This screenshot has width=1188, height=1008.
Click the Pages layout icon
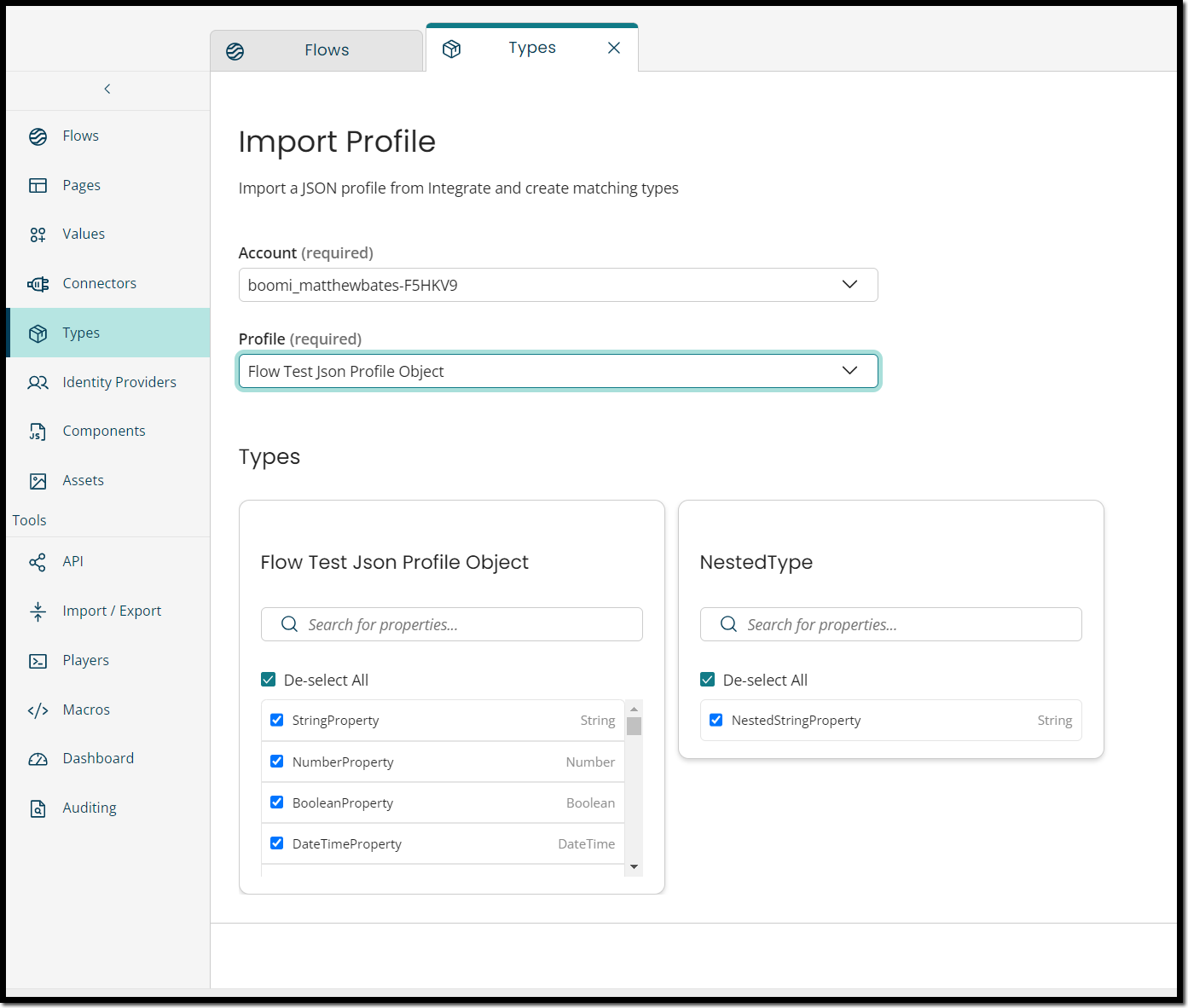point(38,186)
